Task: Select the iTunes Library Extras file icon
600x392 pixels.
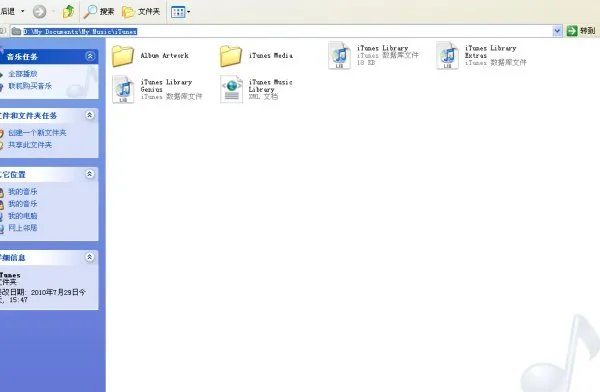Action: pyautogui.click(x=447, y=56)
